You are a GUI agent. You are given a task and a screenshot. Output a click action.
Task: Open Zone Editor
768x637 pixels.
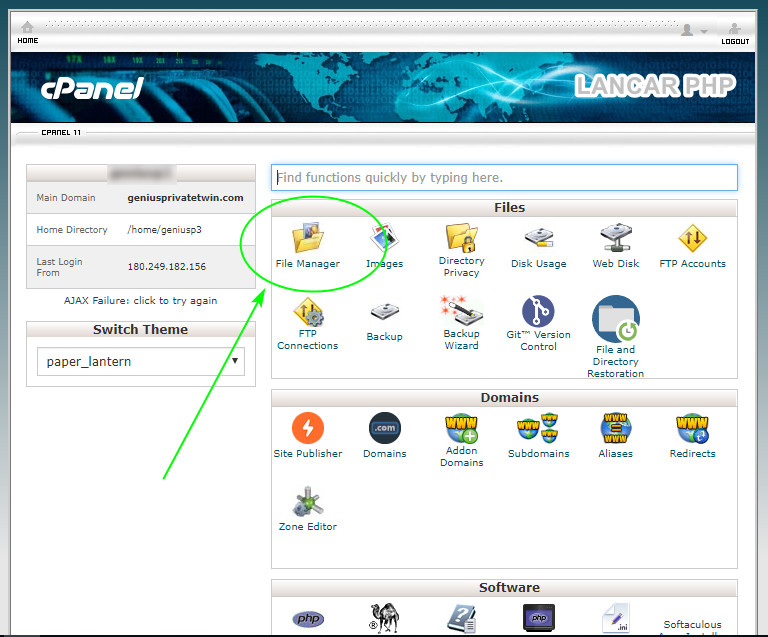click(308, 509)
